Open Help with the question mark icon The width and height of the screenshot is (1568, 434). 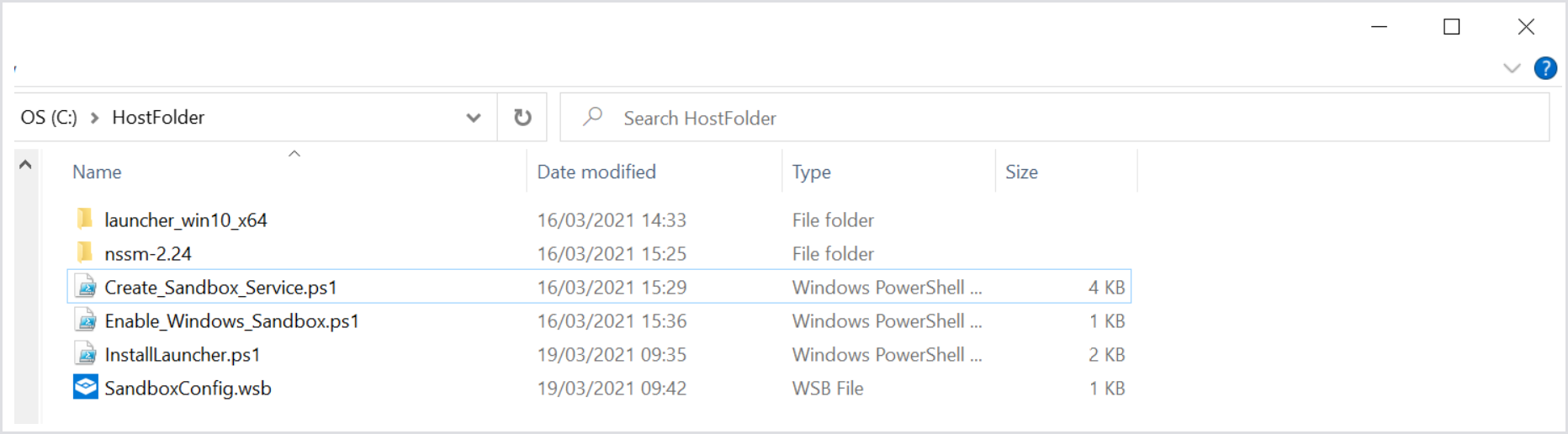tap(1545, 68)
